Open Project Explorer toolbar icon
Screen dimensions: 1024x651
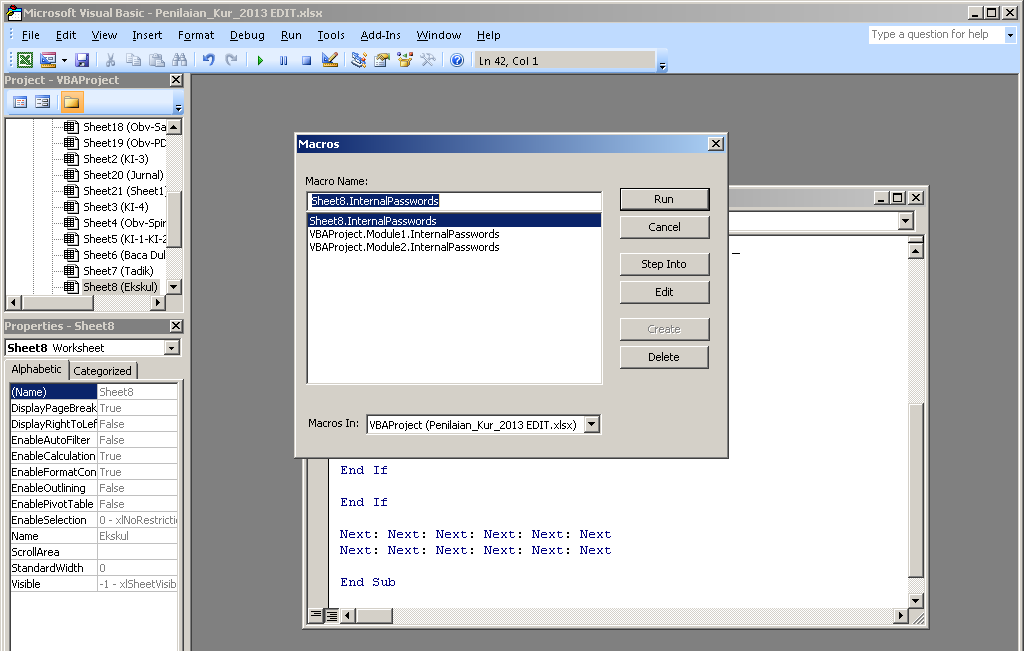tap(359, 60)
